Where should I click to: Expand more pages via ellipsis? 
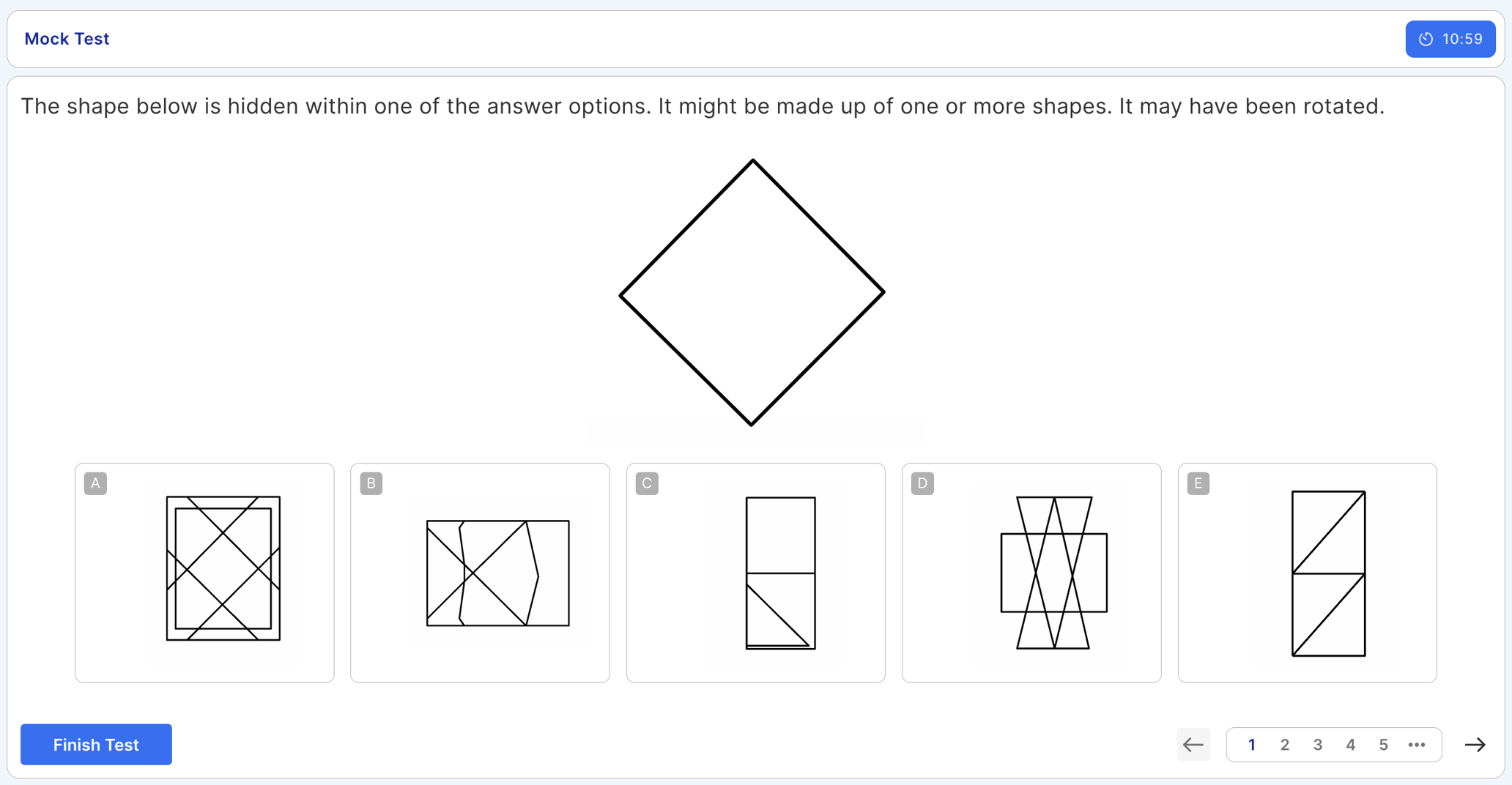click(1417, 745)
